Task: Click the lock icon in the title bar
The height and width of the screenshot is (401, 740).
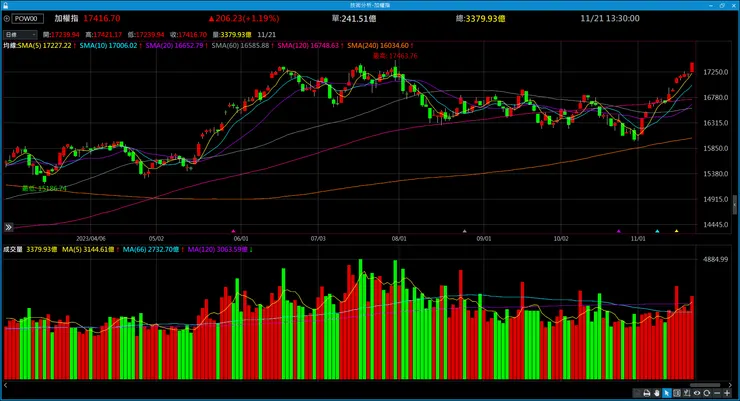Action: 5,5
